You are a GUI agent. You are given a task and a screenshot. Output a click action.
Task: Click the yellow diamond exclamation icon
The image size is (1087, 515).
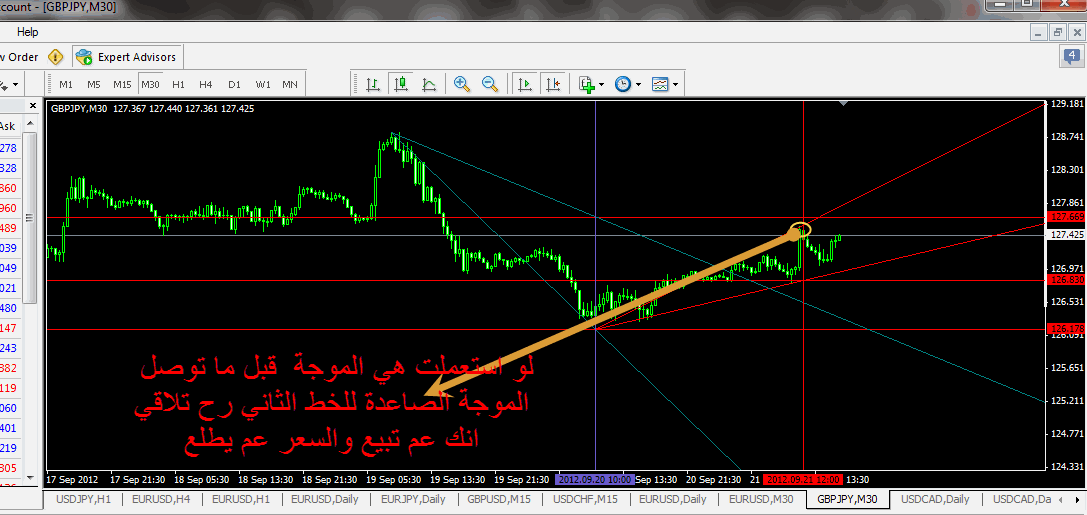pyautogui.click(x=55, y=57)
